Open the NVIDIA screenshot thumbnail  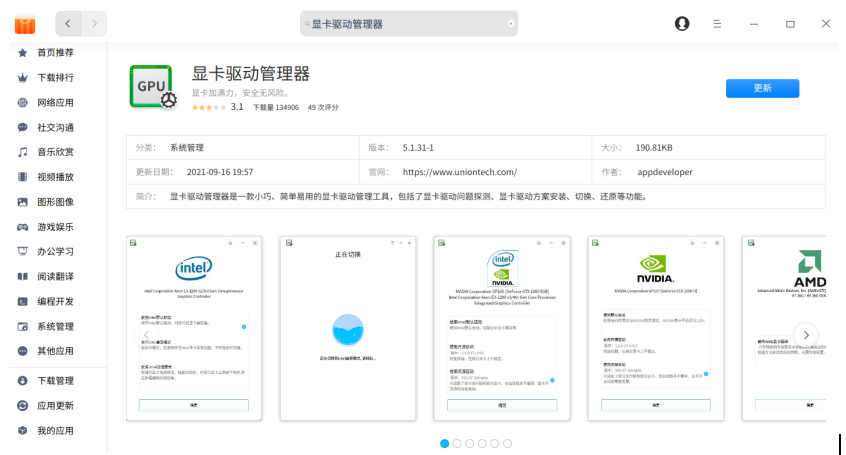[656, 328]
